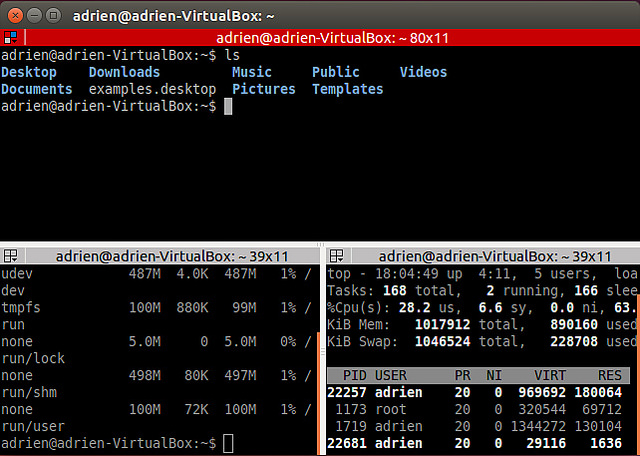Select the process row with PID 22257

pyautogui.click(x=482, y=393)
